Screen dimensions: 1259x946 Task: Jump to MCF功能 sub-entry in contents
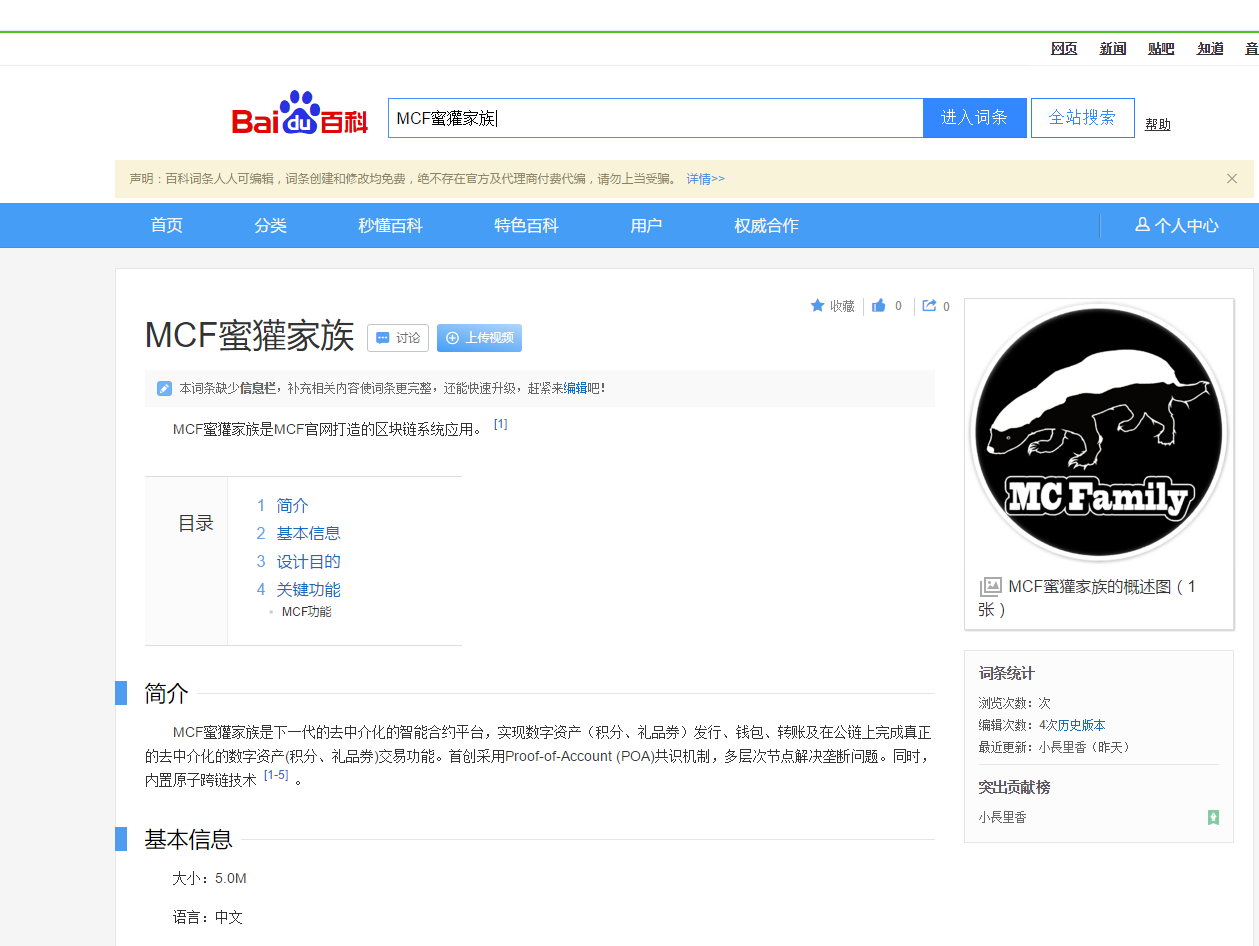tap(306, 612)
